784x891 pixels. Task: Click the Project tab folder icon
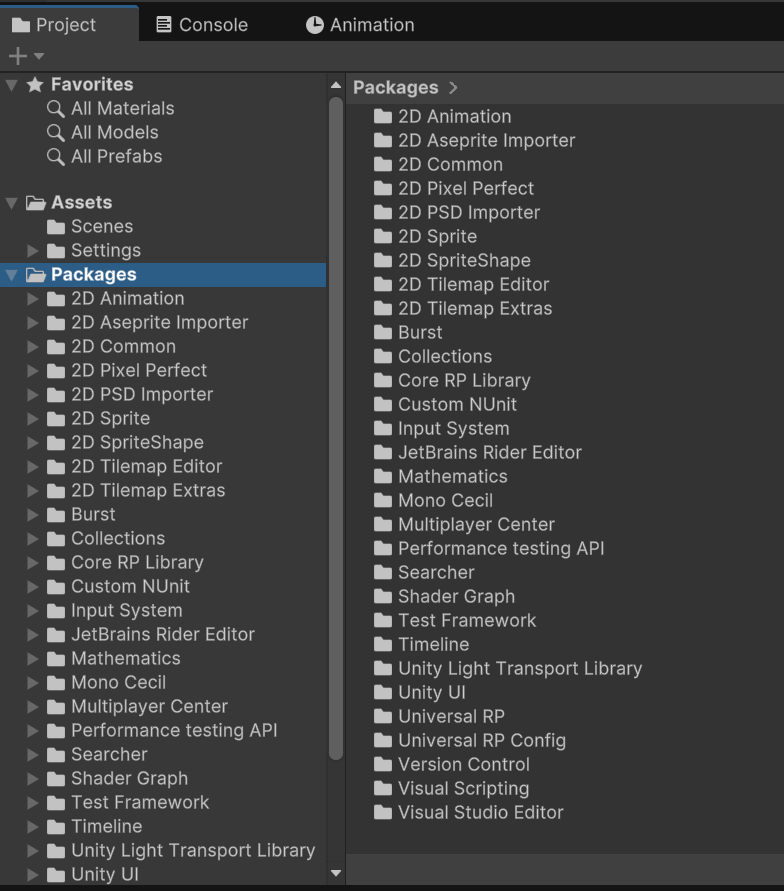pyautogui.click(x=21, y=25)
